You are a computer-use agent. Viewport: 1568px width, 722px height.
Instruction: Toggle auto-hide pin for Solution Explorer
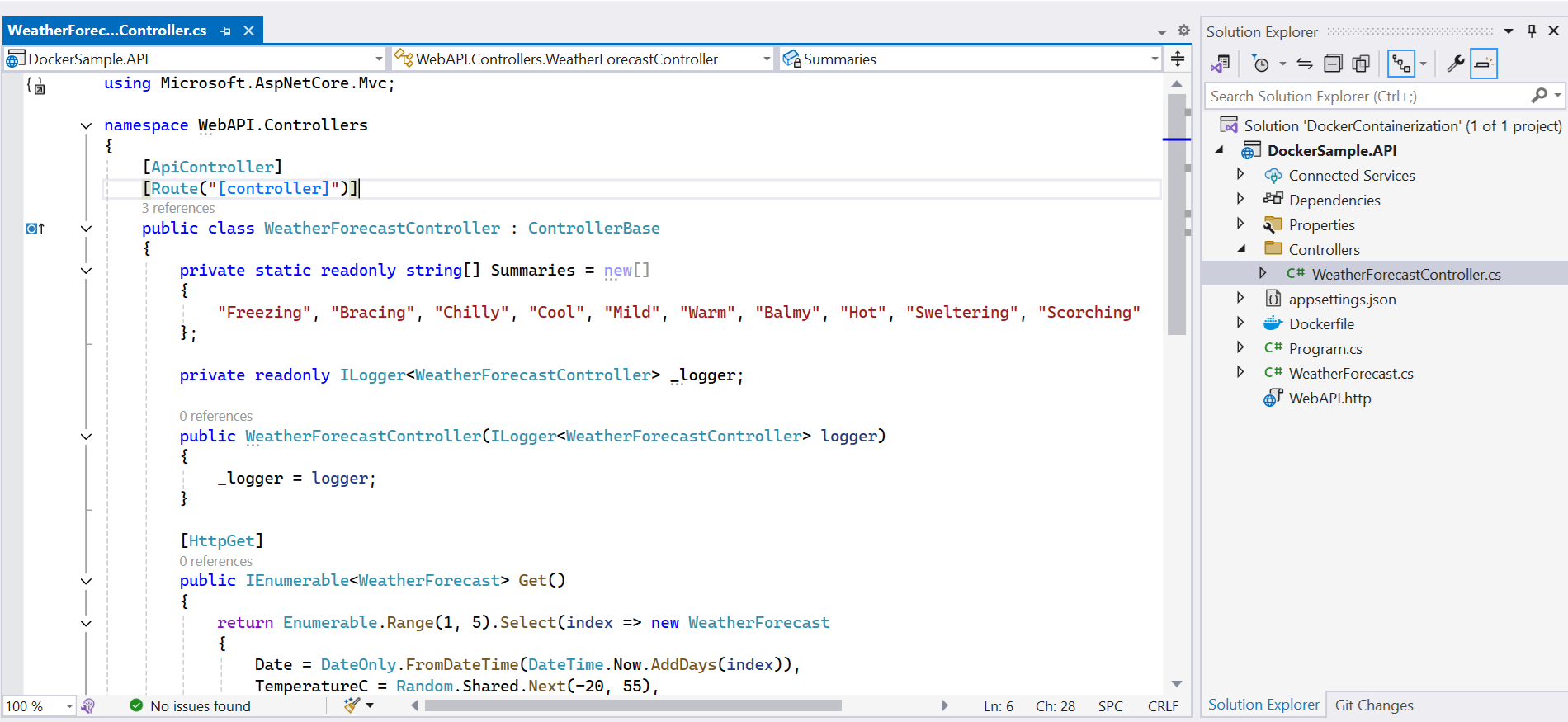click(x=1532, y=31)
